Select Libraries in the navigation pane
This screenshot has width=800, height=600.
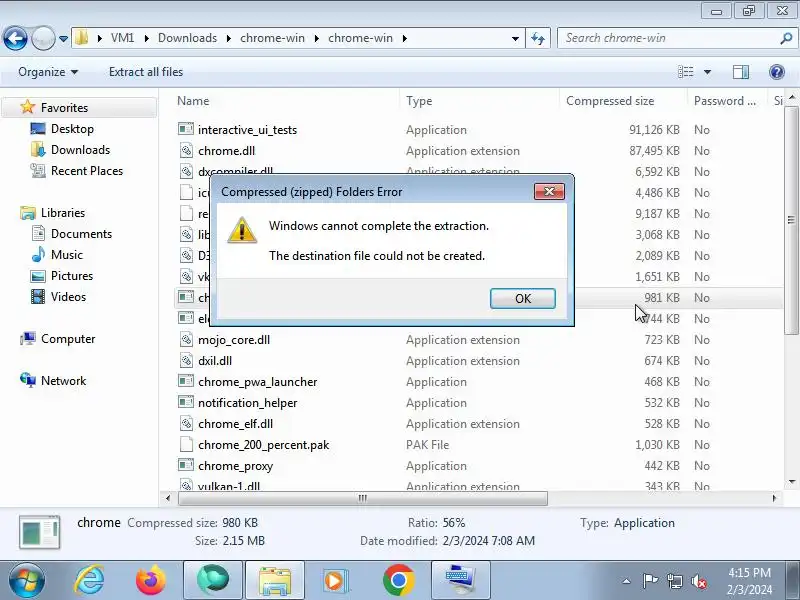pos(63,212)
